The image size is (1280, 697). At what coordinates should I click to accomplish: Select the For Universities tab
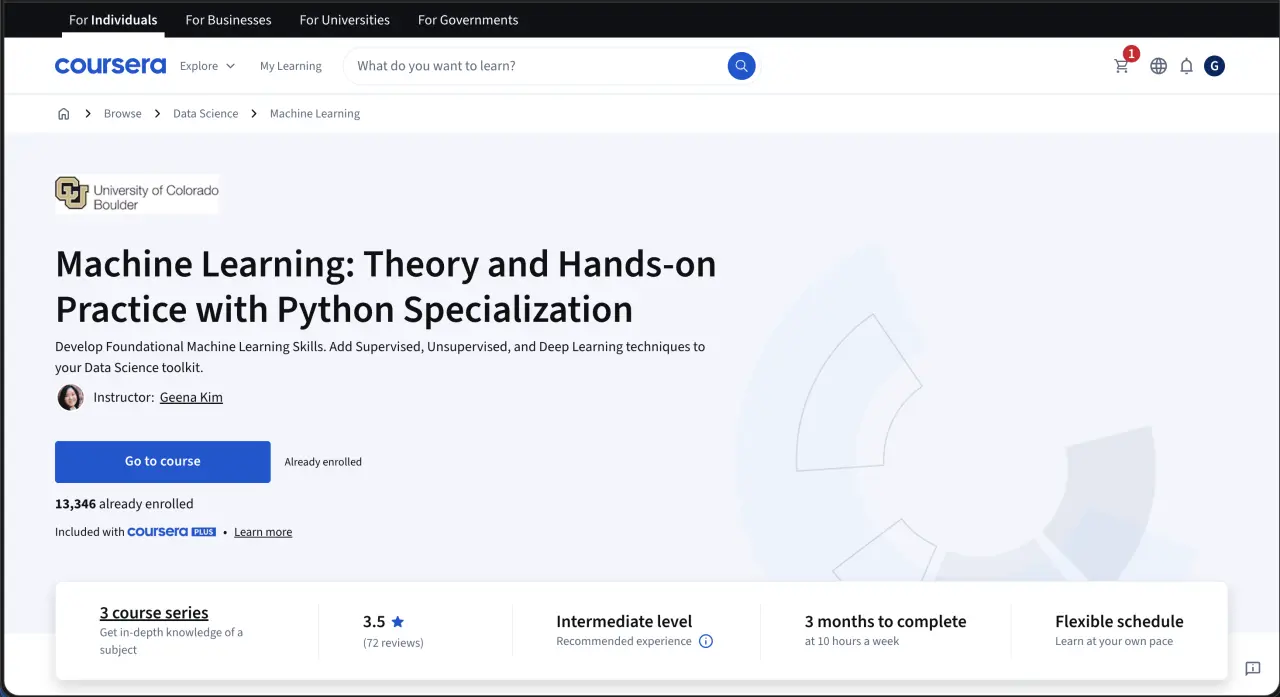click(x=345, y=20)
